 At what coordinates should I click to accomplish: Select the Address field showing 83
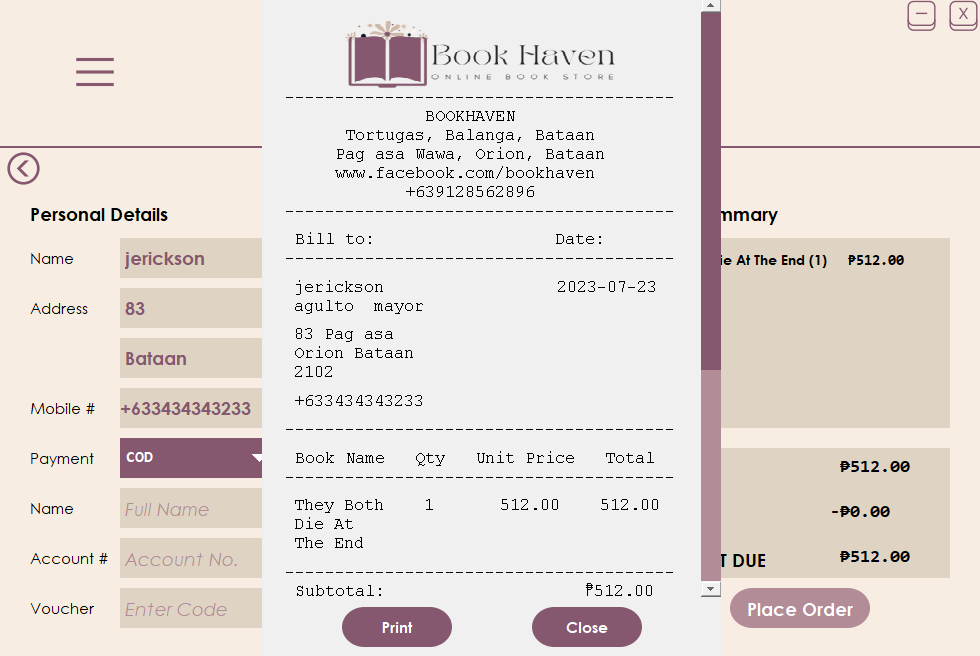click(x=190, y=308)
